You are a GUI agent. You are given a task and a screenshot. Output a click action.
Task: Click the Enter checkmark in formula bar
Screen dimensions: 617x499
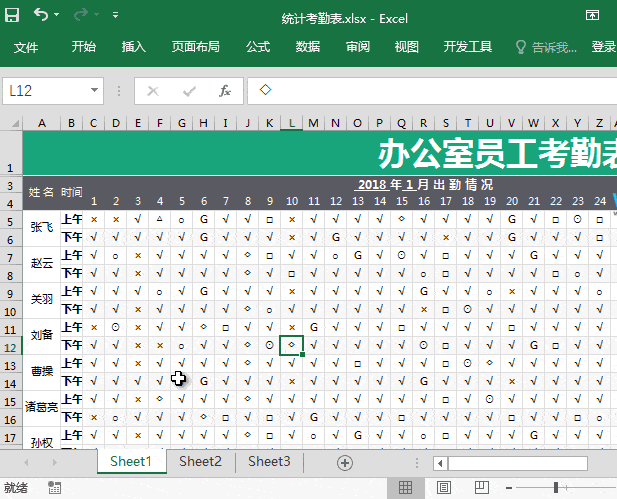pyautogui.click(x=189, y=91)
